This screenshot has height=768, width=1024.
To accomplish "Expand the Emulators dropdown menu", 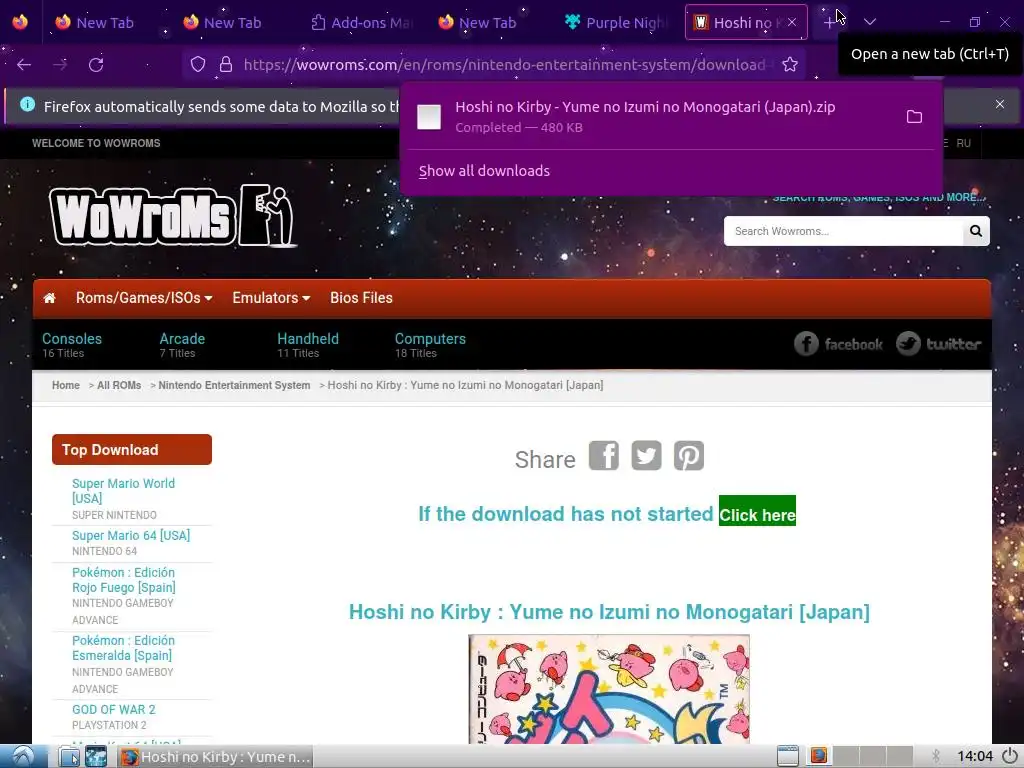I will [271, 298].
